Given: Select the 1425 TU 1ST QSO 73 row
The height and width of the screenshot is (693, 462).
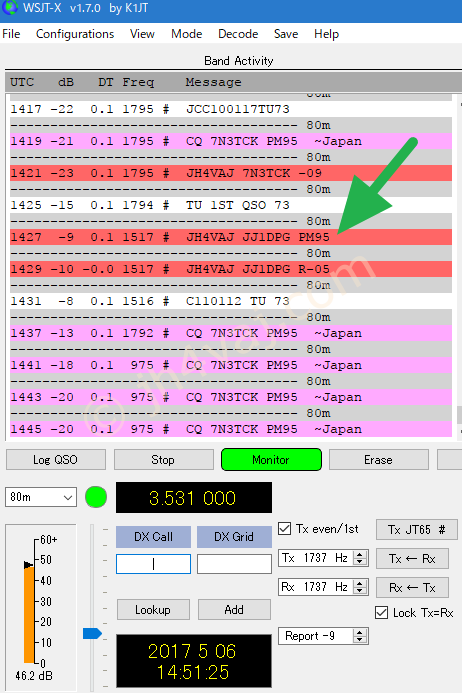Looking at the screenshot, I should coord(231,205).
